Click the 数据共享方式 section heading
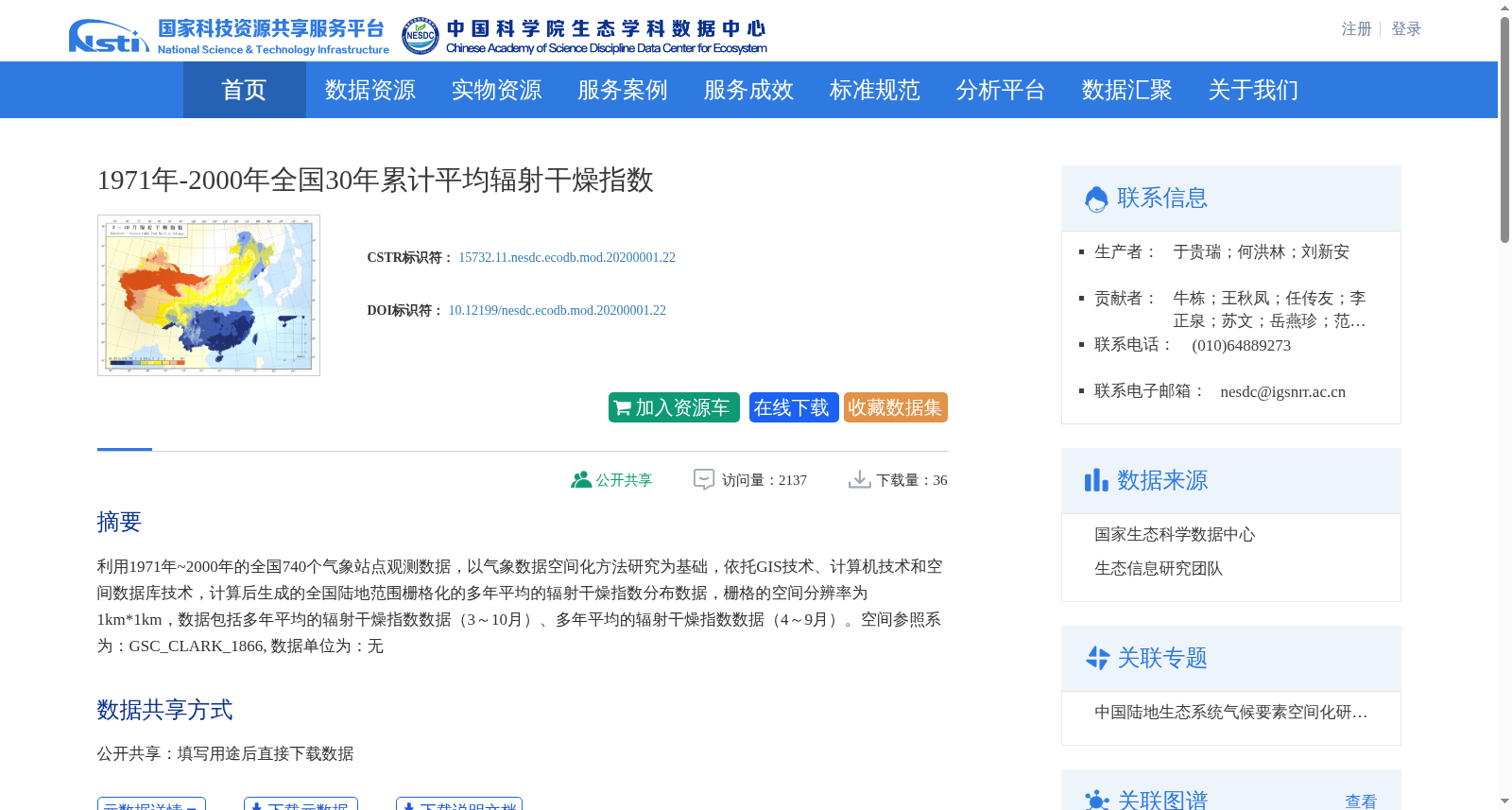This screenshot has width=1512, height=810. click(164, 710)
